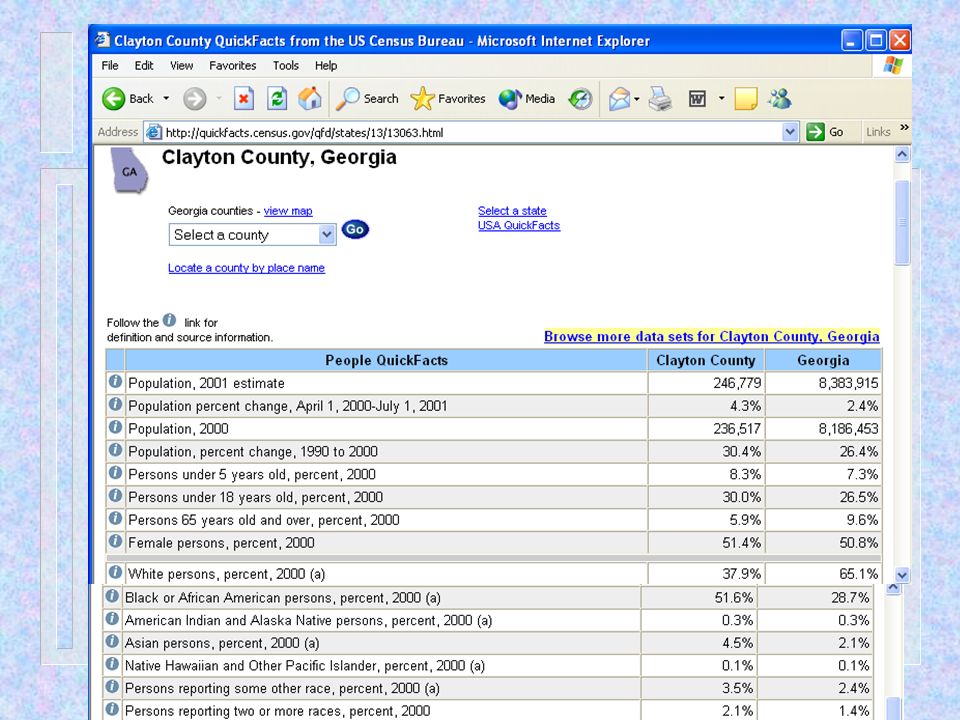This screenshot has height=720, width=960.
Task: Select the 8,383,915 Georgia population value
Action: point(849,383)
